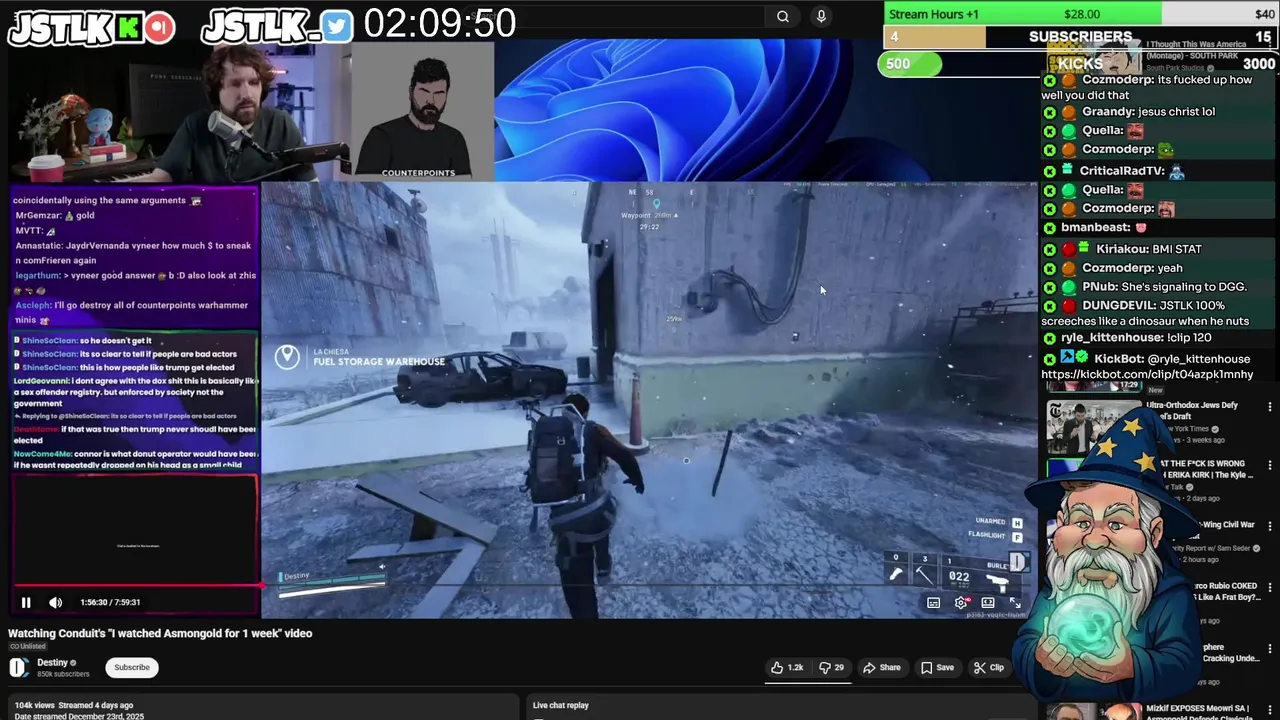
Task: Open the 'Ultra-Orthodox Jews Defy' video title
Action: point(1192,410)
